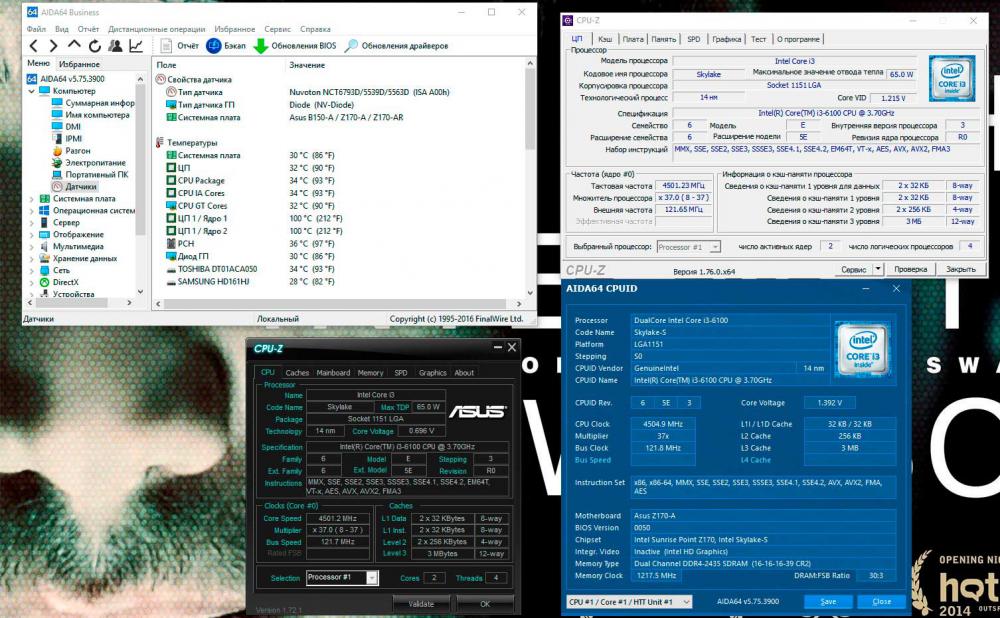Click the Обновления драйверов magnifier icon
This screenshot has height=618, width=1000.
click(x=351, y=44)
